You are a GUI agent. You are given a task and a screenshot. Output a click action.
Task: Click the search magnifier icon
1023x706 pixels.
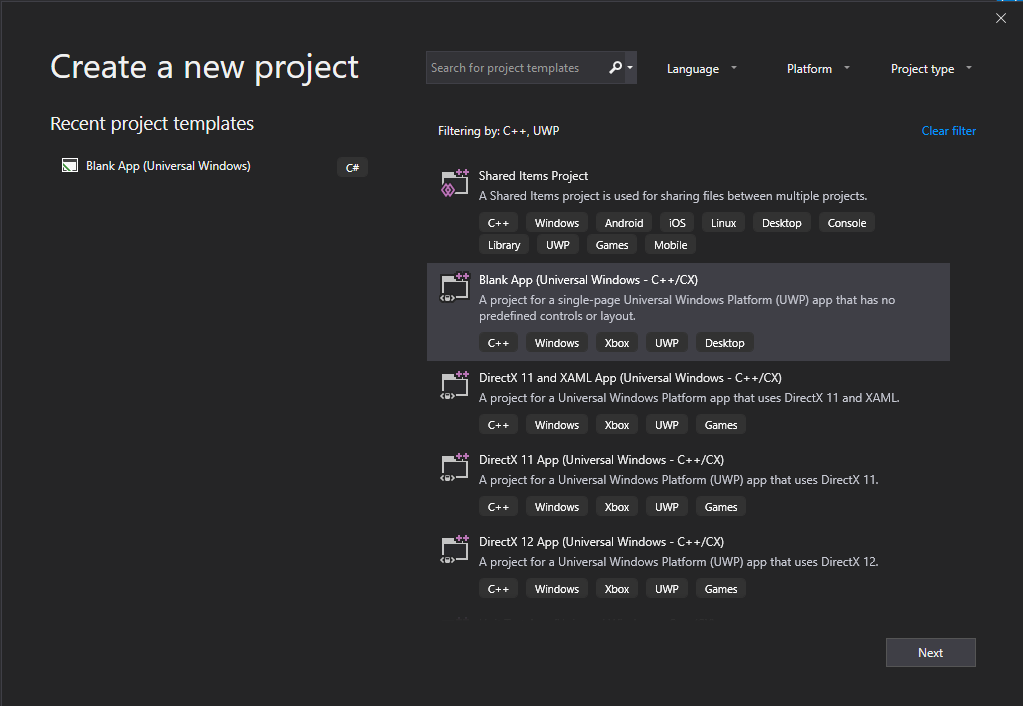tap(615, 67)
